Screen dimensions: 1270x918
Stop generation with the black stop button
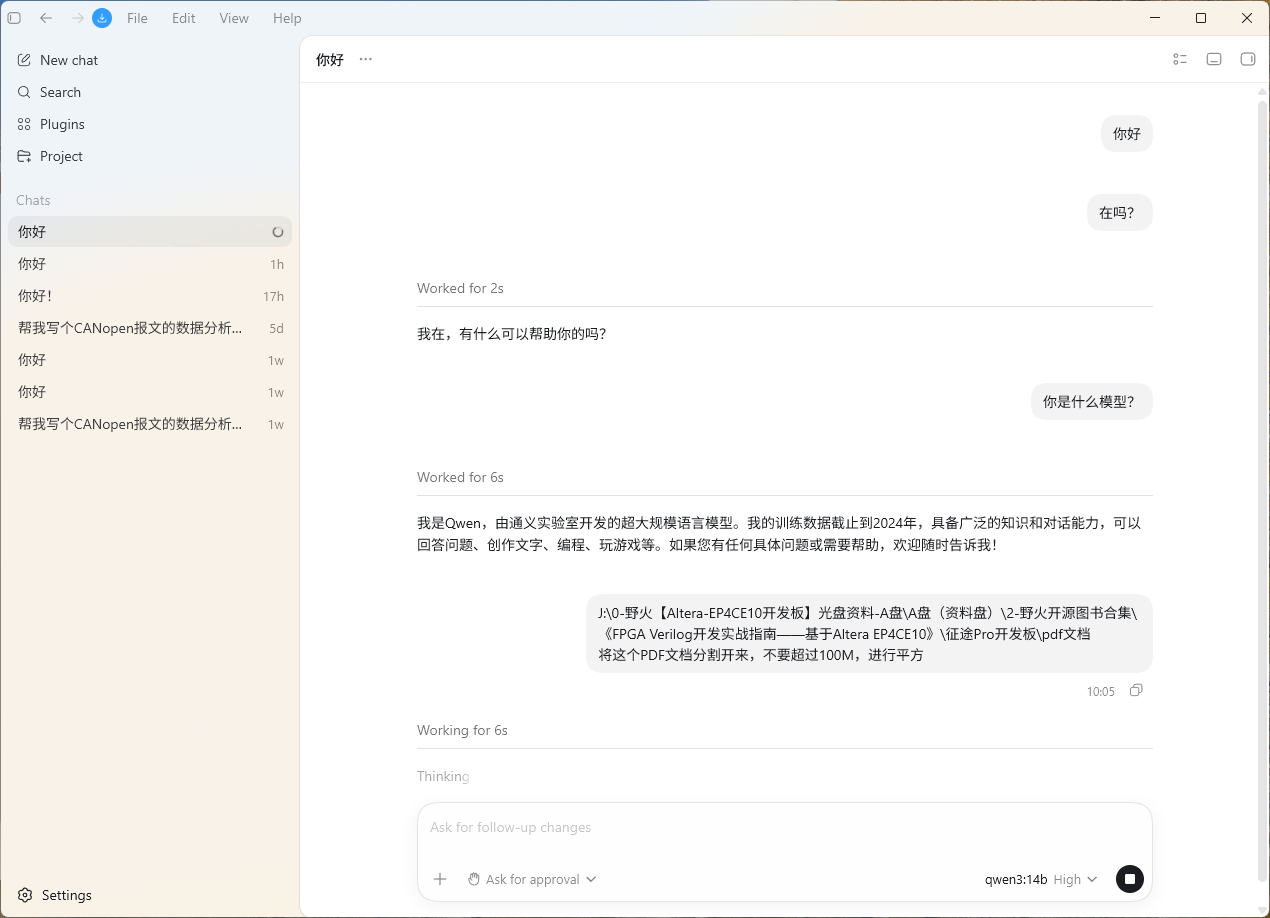(x=1130, y=879)
